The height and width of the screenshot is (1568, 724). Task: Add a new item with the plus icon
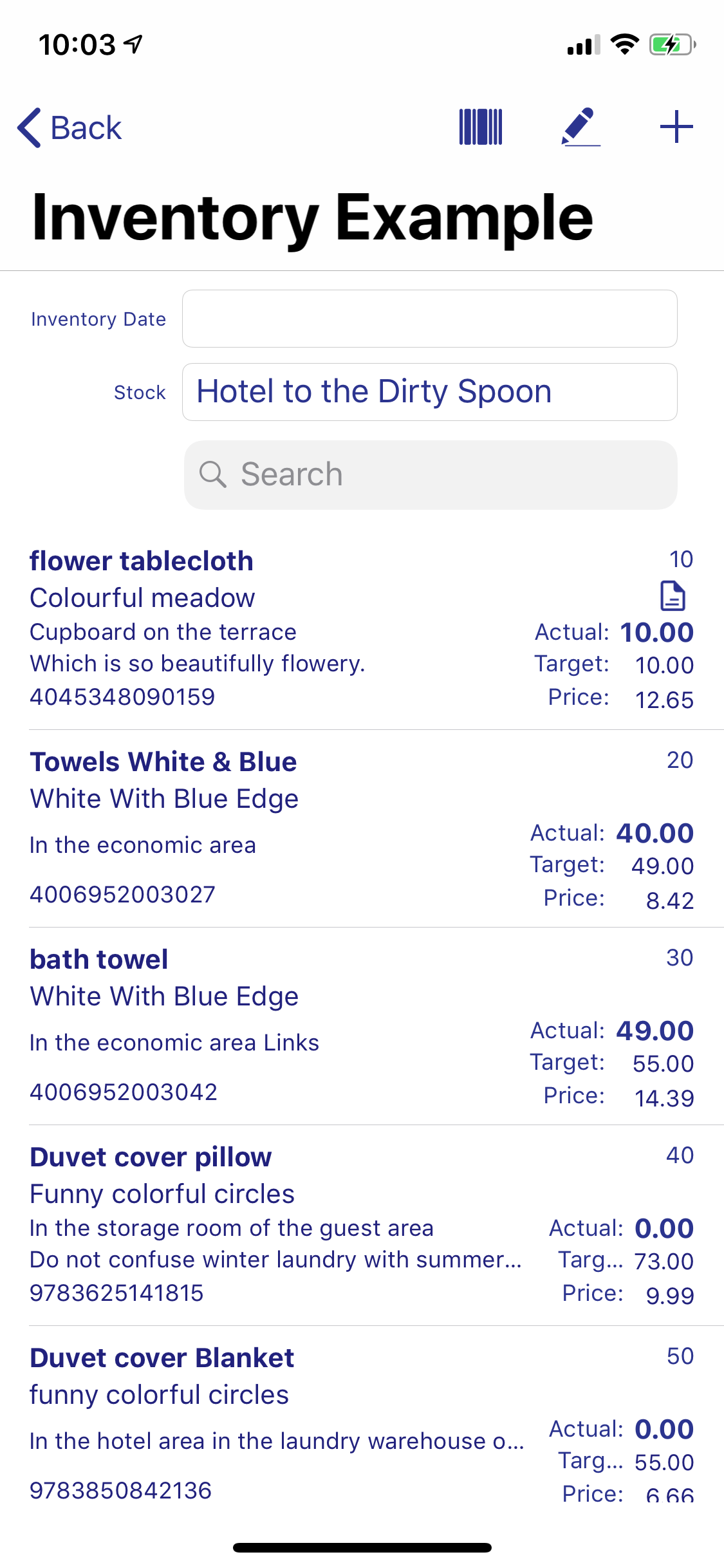pyautogui.click(x=676, y=127)
